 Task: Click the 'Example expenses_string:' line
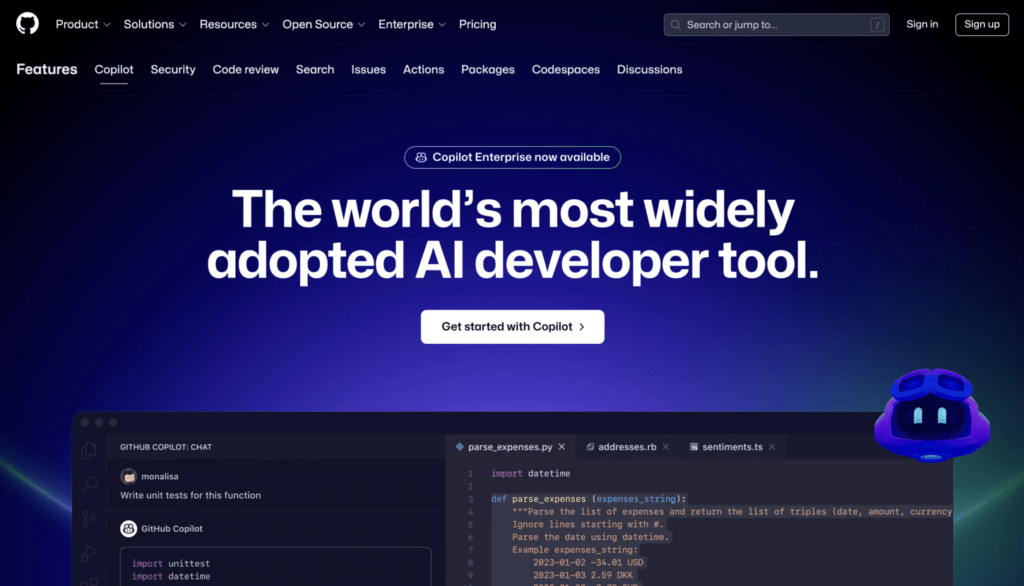click(575, 549)
